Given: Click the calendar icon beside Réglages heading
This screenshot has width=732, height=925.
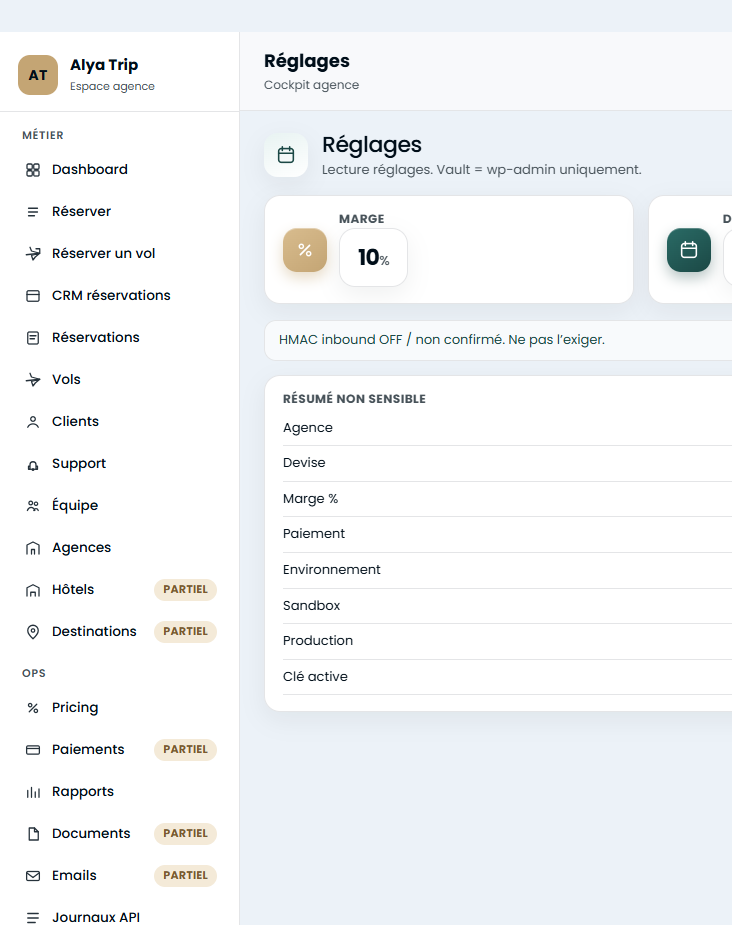Looking at the screenshot, I should (286, 155).
